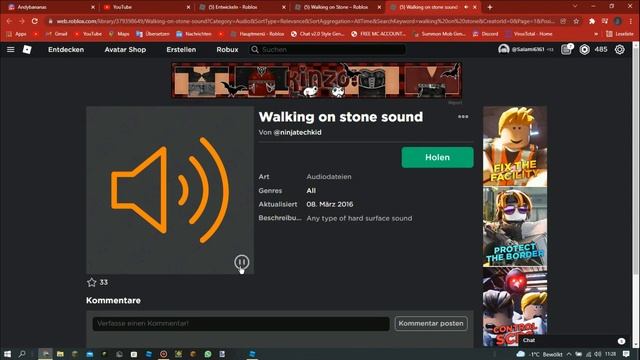
Task: Open the Kinzo banner advertisement
Action: point(317,80)
